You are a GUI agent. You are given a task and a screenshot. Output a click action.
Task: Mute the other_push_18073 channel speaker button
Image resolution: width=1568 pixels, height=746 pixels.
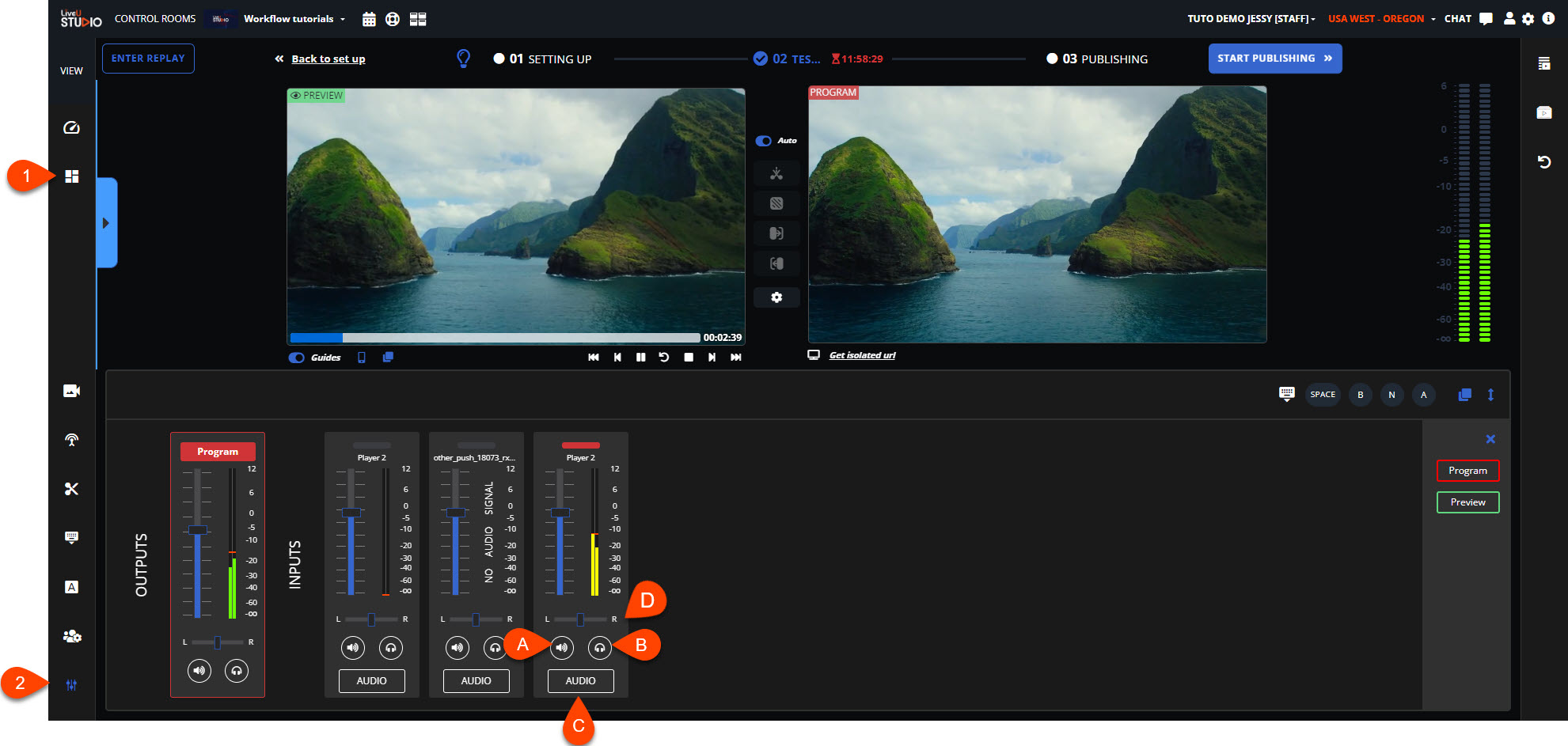pos(457,648)
